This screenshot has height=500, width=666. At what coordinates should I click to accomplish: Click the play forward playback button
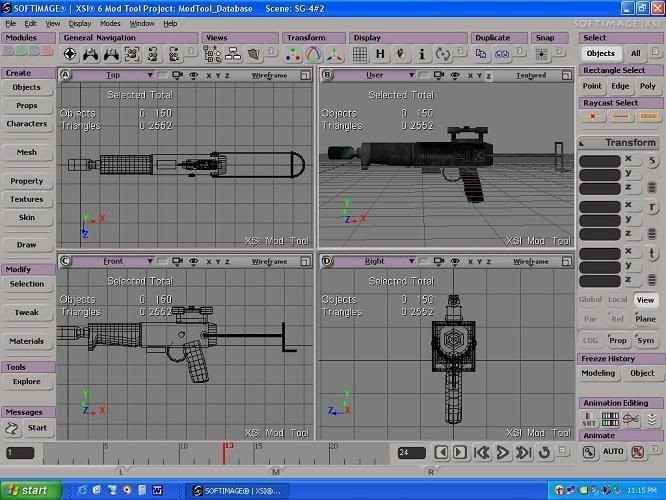pyautogui.click(x=502, y=452)
